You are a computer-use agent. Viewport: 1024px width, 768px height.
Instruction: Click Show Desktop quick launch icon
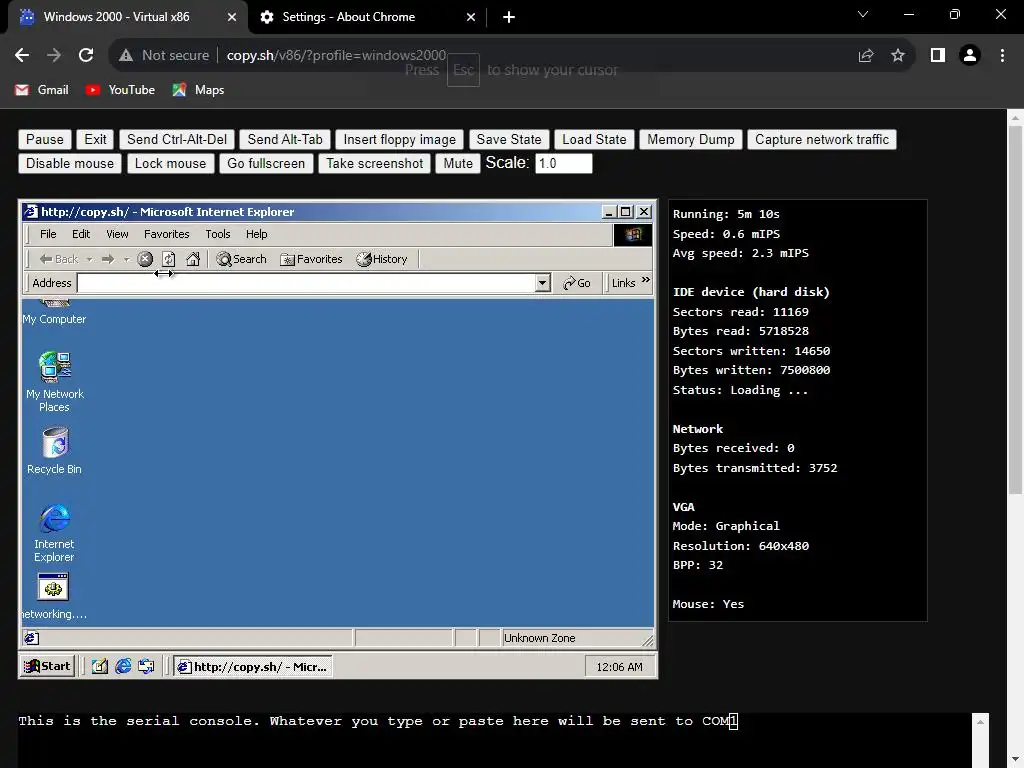point(99,666)
